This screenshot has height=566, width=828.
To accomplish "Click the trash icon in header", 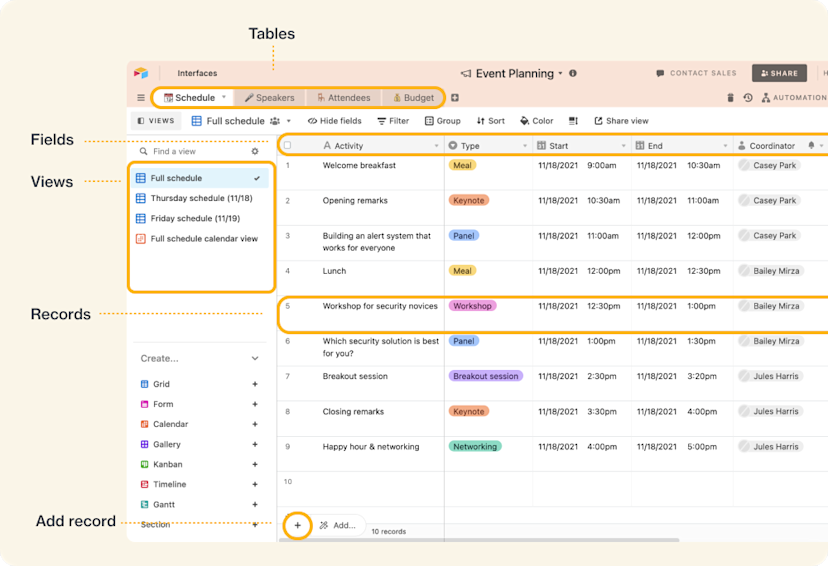I will tap(730, 98).
